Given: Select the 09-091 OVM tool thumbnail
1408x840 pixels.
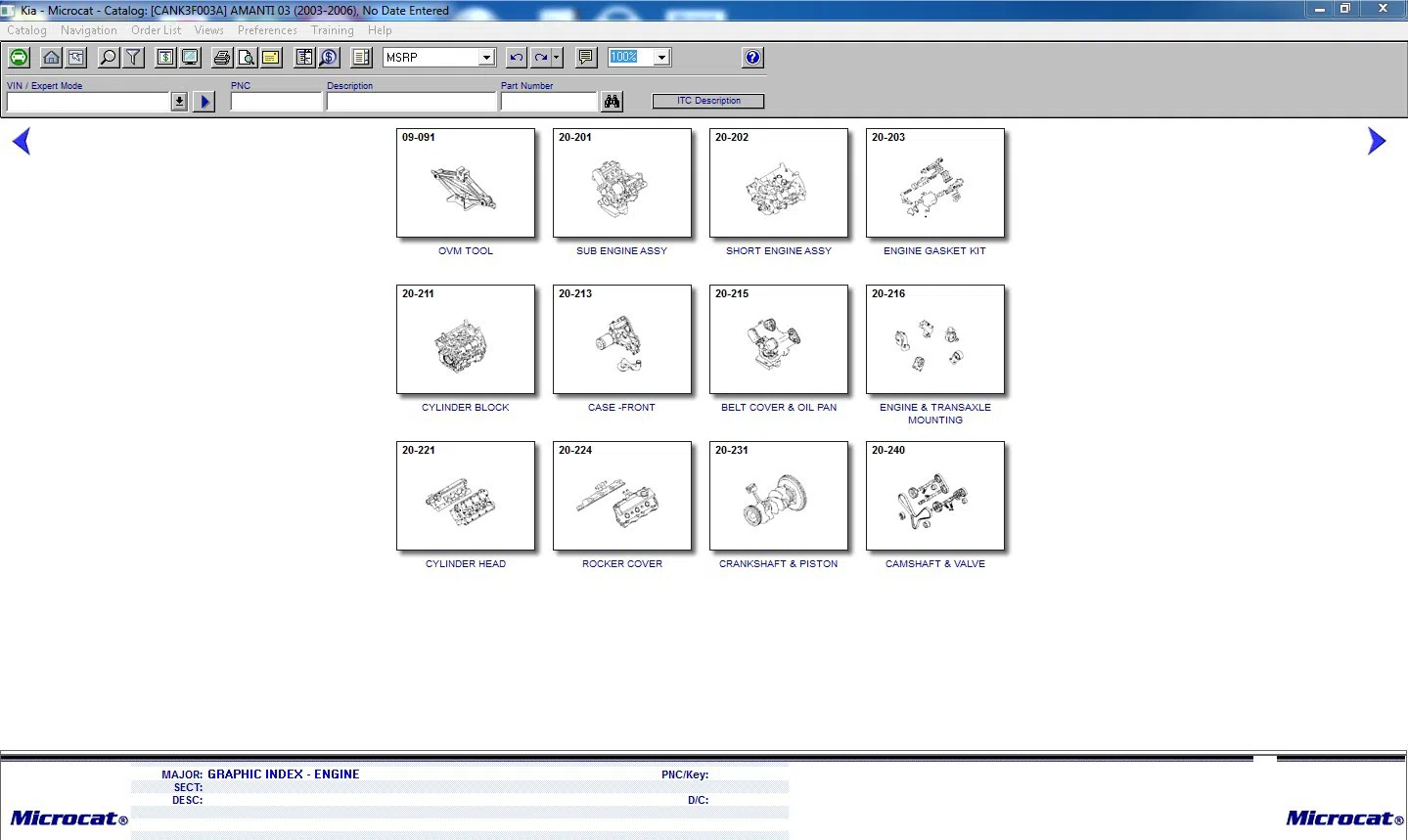Looking at the screenshot, I should coord(466,183).
